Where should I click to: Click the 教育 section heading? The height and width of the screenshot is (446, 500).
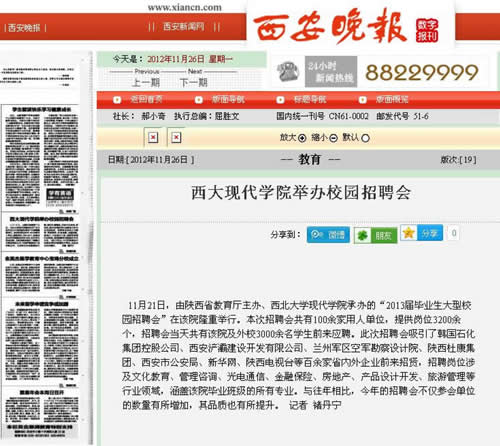click(309, 160)
